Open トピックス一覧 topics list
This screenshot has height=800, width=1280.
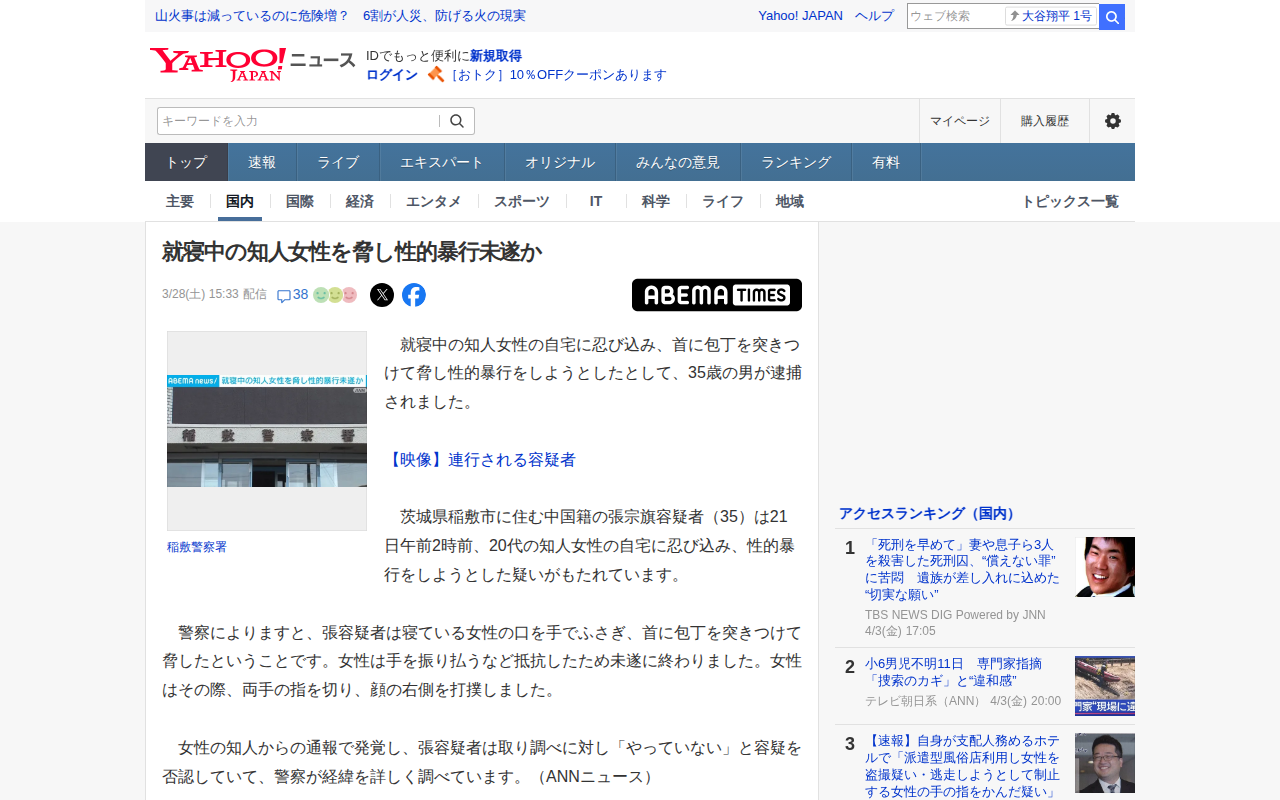pyautogui.click(x=1070, y=201)
